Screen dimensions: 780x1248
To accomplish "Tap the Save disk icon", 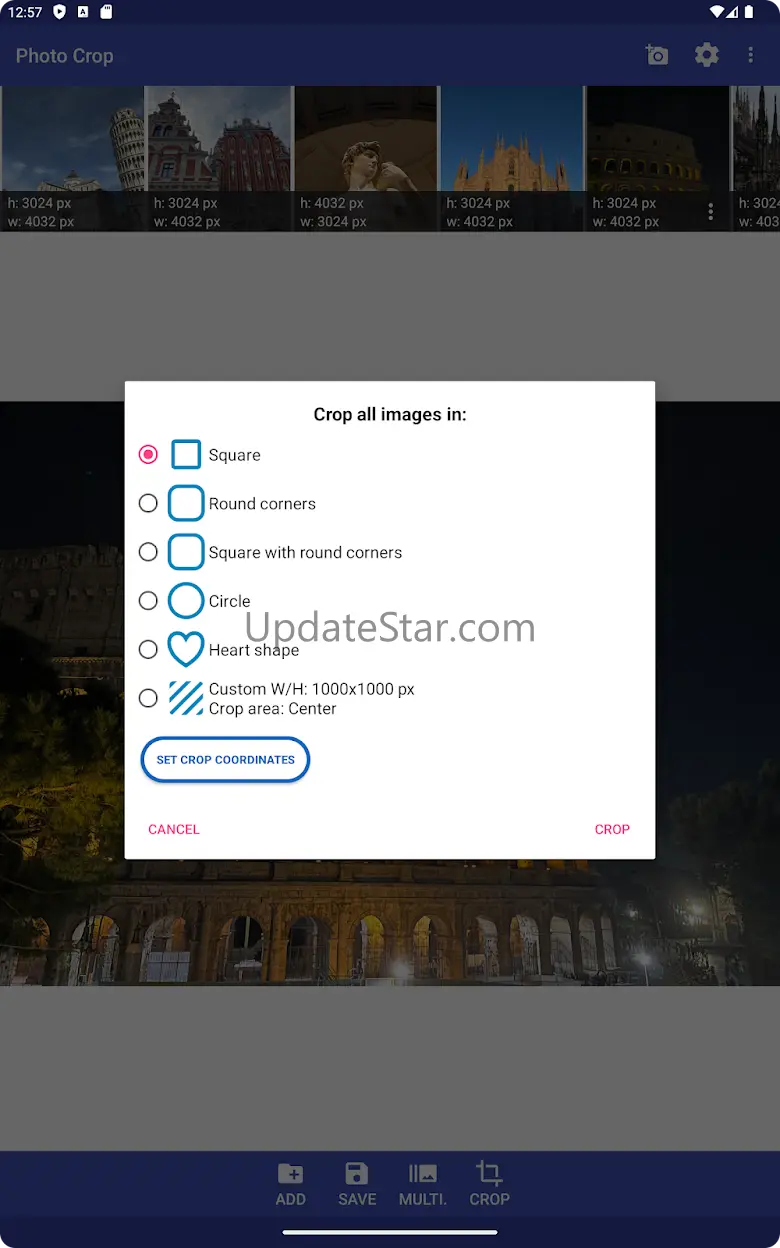I will pos(357,1173).
